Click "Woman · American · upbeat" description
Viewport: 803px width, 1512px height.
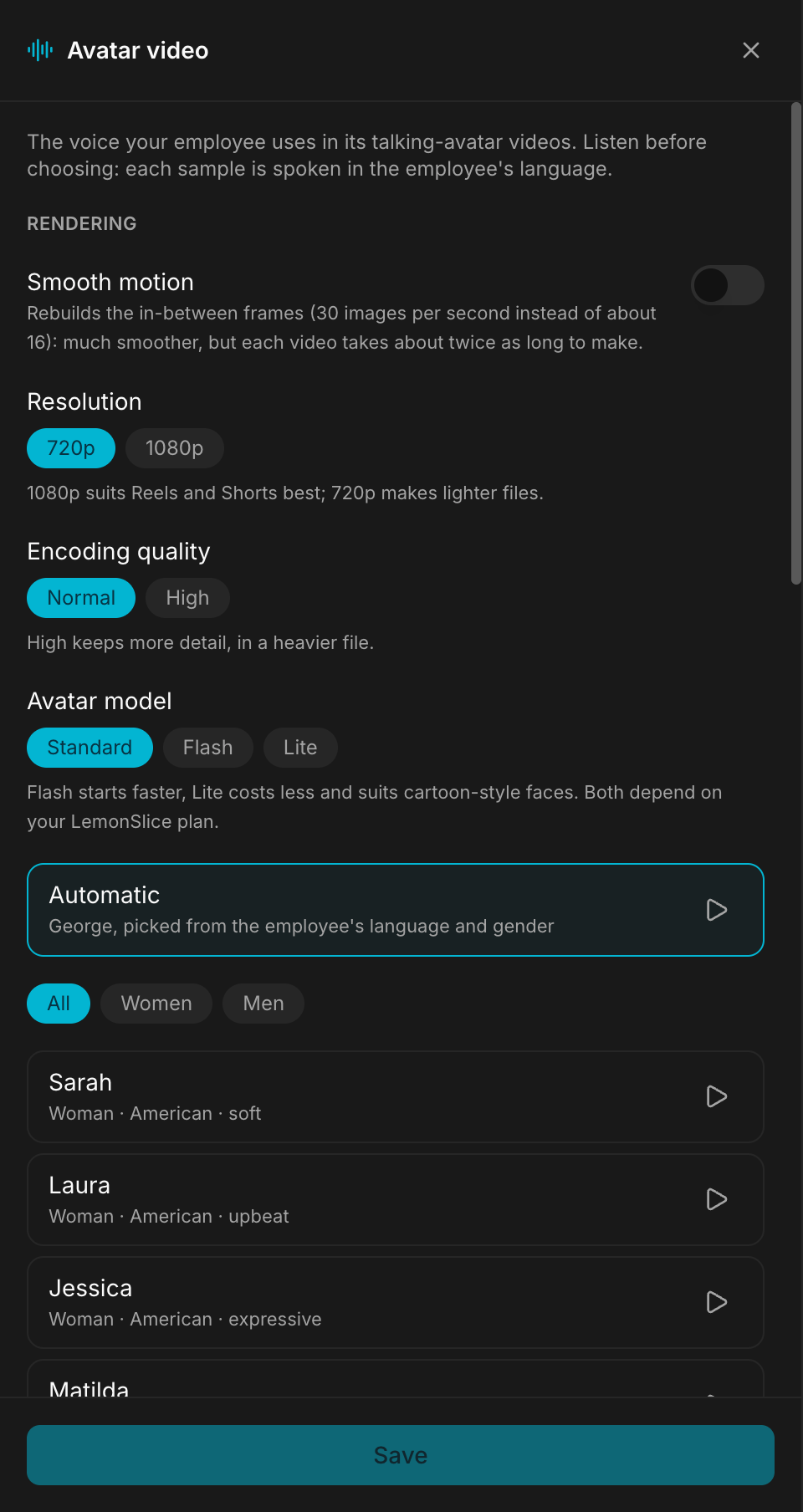pyautogui.click(x=169, y=1217)
